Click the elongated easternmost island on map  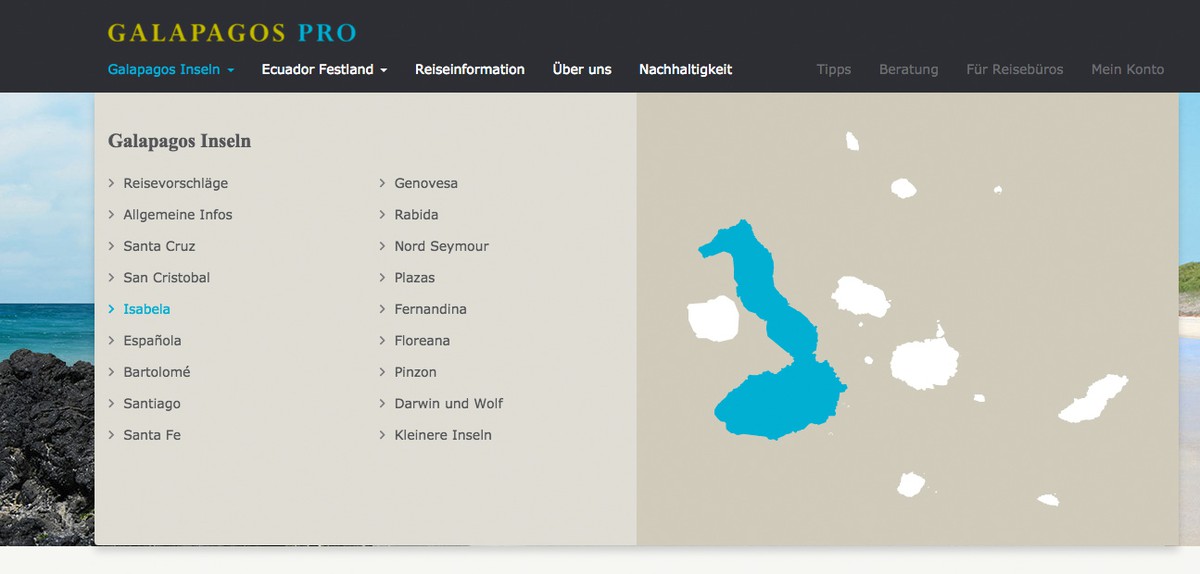(1094, 397)
